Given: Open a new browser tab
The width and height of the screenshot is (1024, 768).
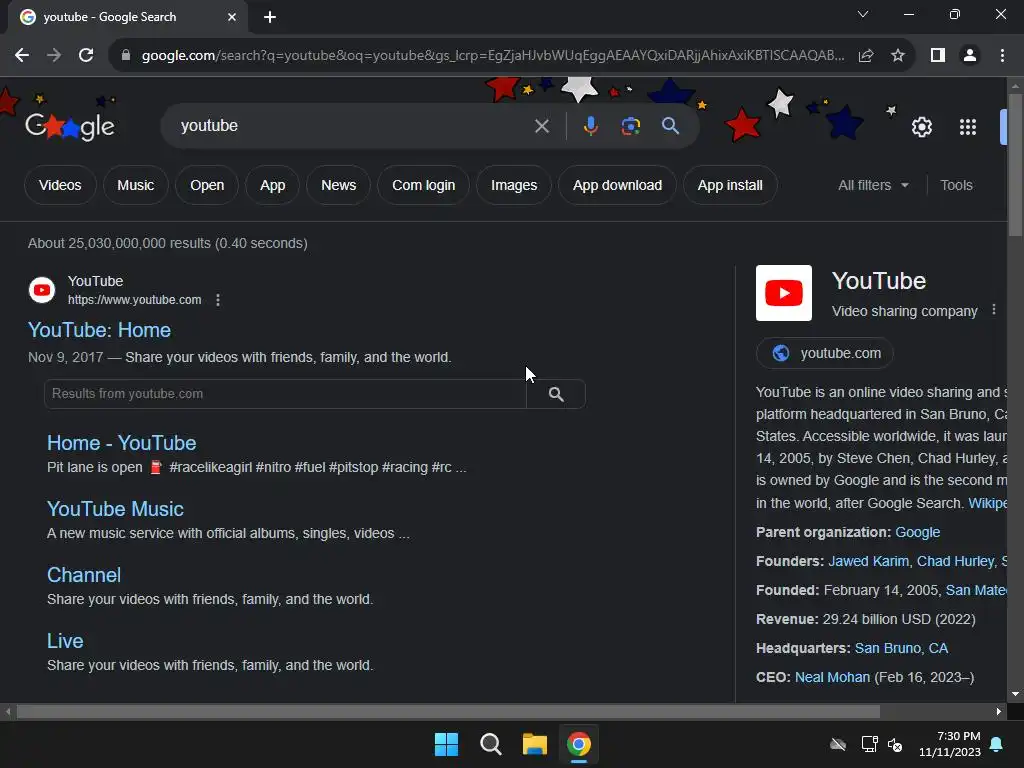Looking at the screenshot, I should tap(270, 17).
